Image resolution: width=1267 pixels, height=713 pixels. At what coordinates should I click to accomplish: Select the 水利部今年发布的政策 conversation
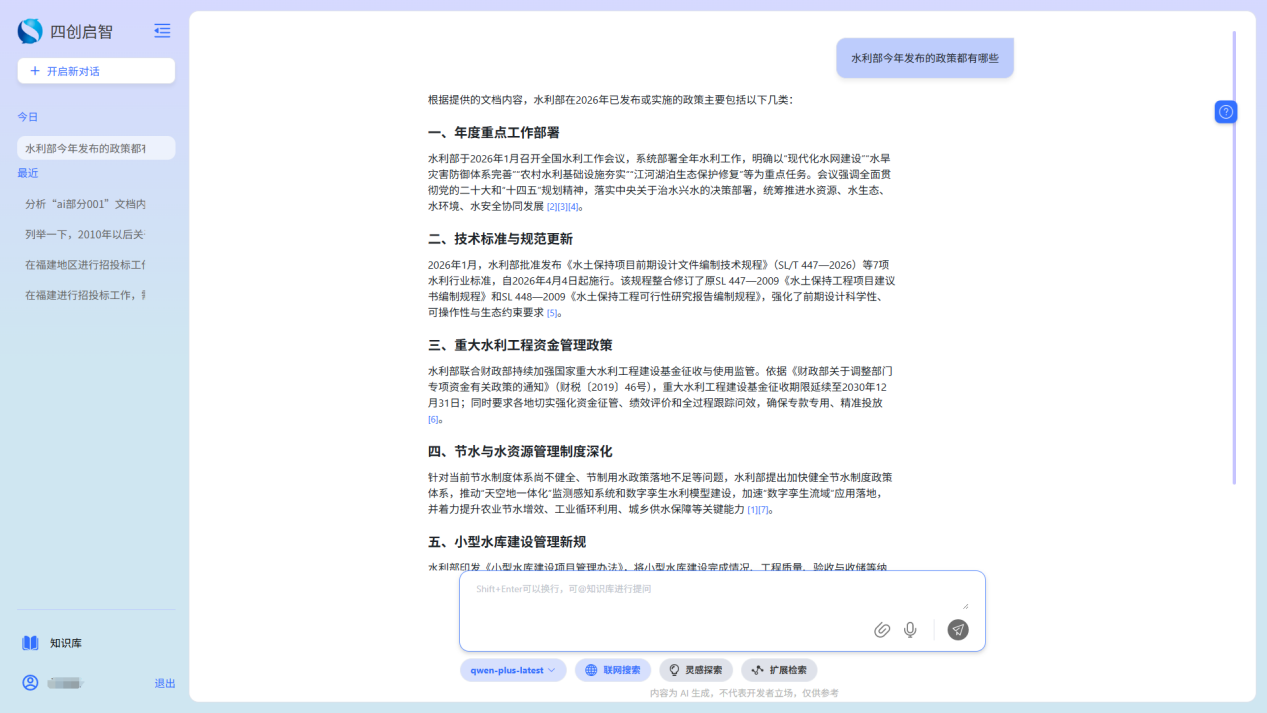coord(95,146)
